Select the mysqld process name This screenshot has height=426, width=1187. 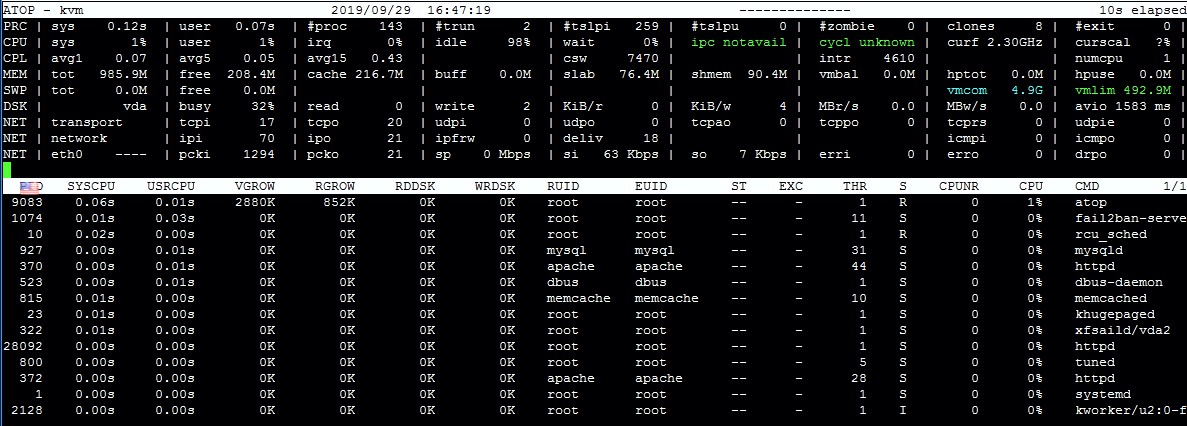(1097, 251)
